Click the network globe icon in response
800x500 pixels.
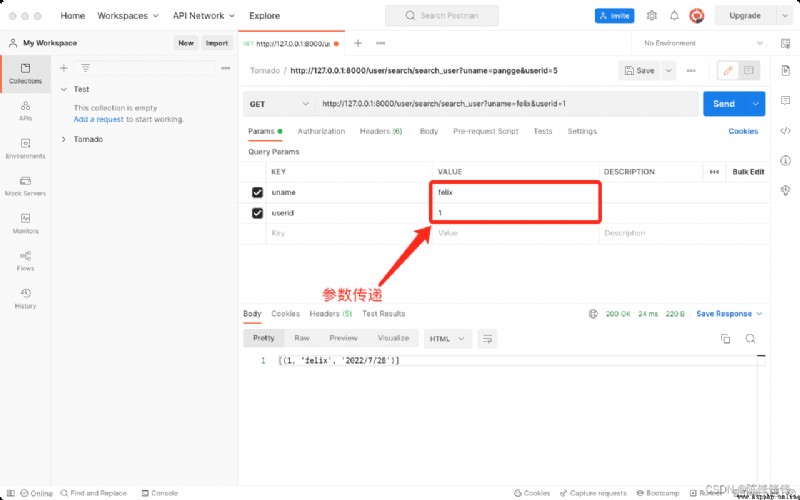[x=593, y=314]
